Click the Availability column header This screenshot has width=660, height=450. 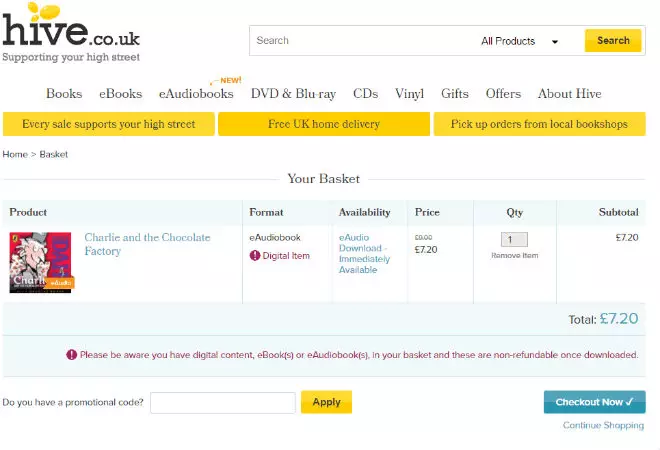(365, 212)
